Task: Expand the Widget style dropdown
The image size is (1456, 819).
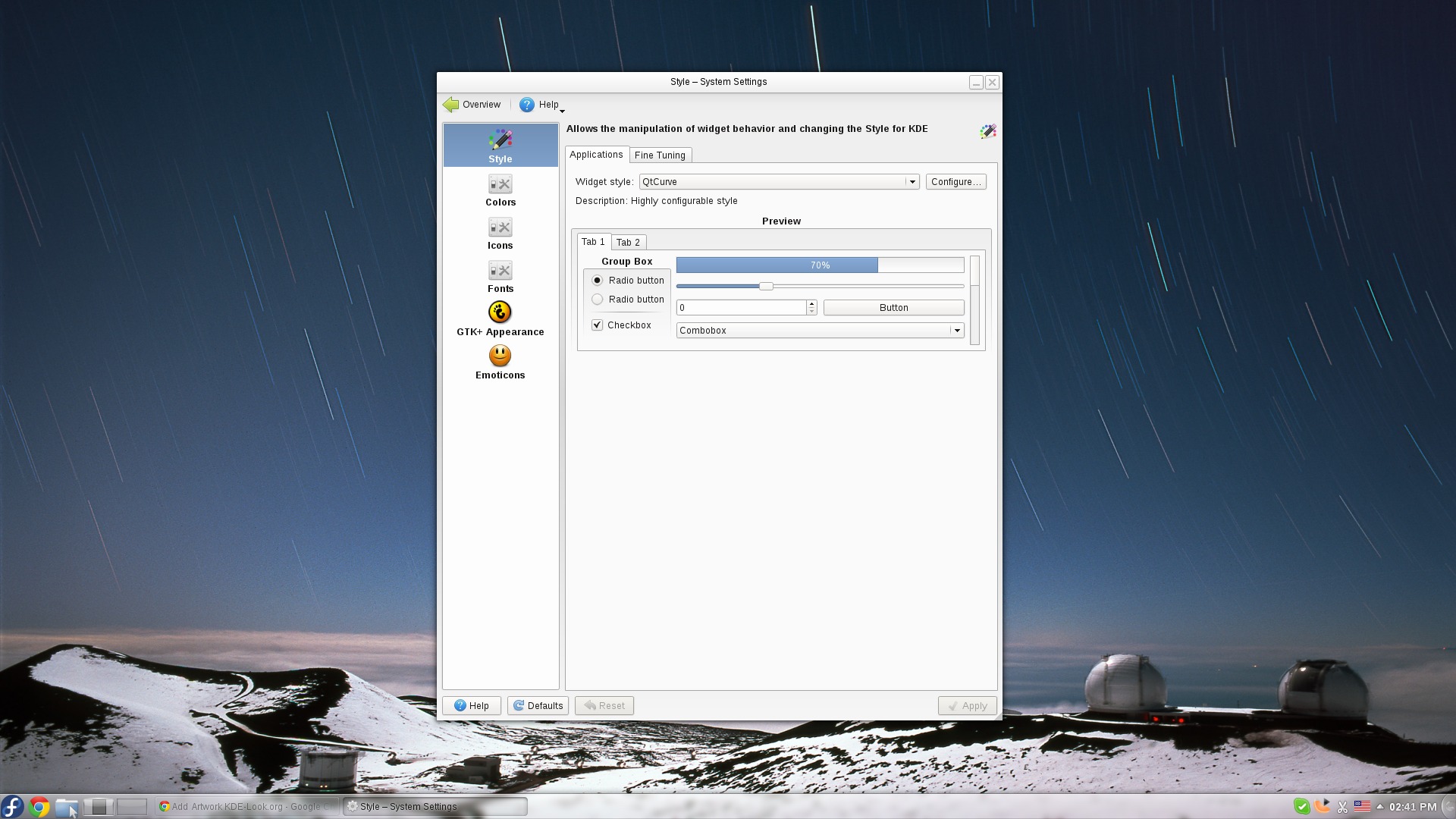Action: click(x=912, y=182)
